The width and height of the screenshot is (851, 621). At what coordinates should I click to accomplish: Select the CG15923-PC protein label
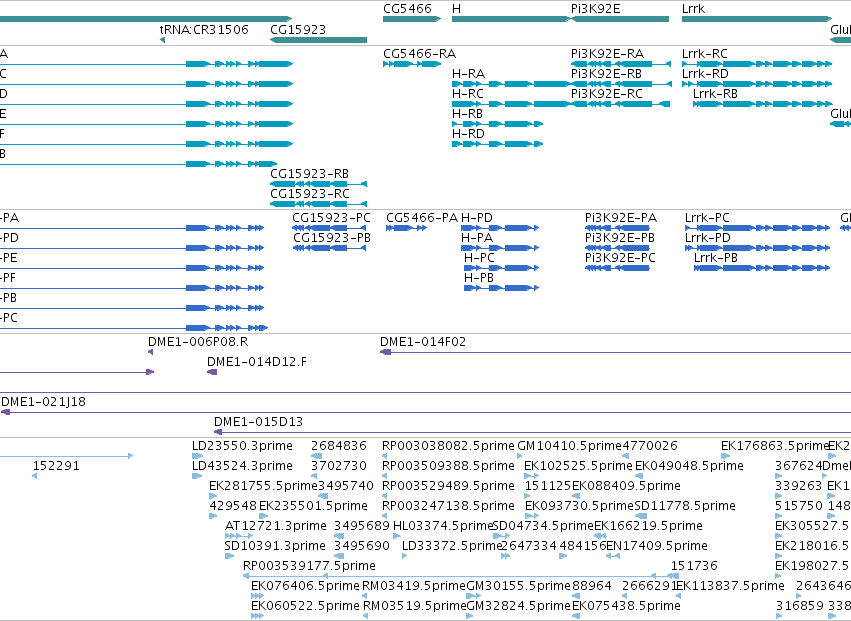(332, 218)
